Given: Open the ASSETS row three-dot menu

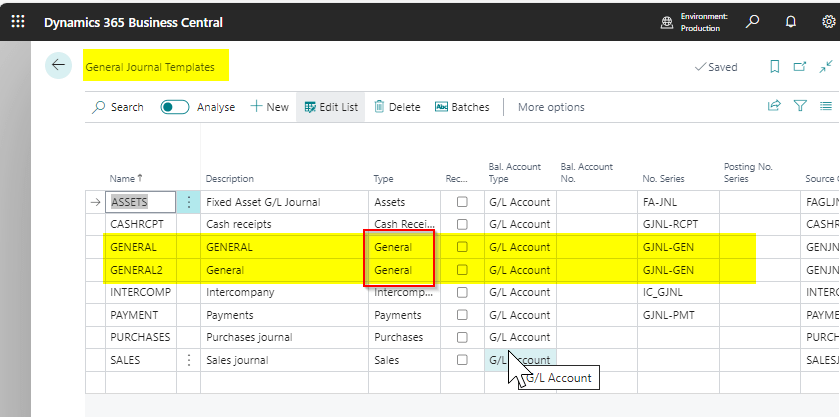Looking at the screenshot, I should 189,202.
